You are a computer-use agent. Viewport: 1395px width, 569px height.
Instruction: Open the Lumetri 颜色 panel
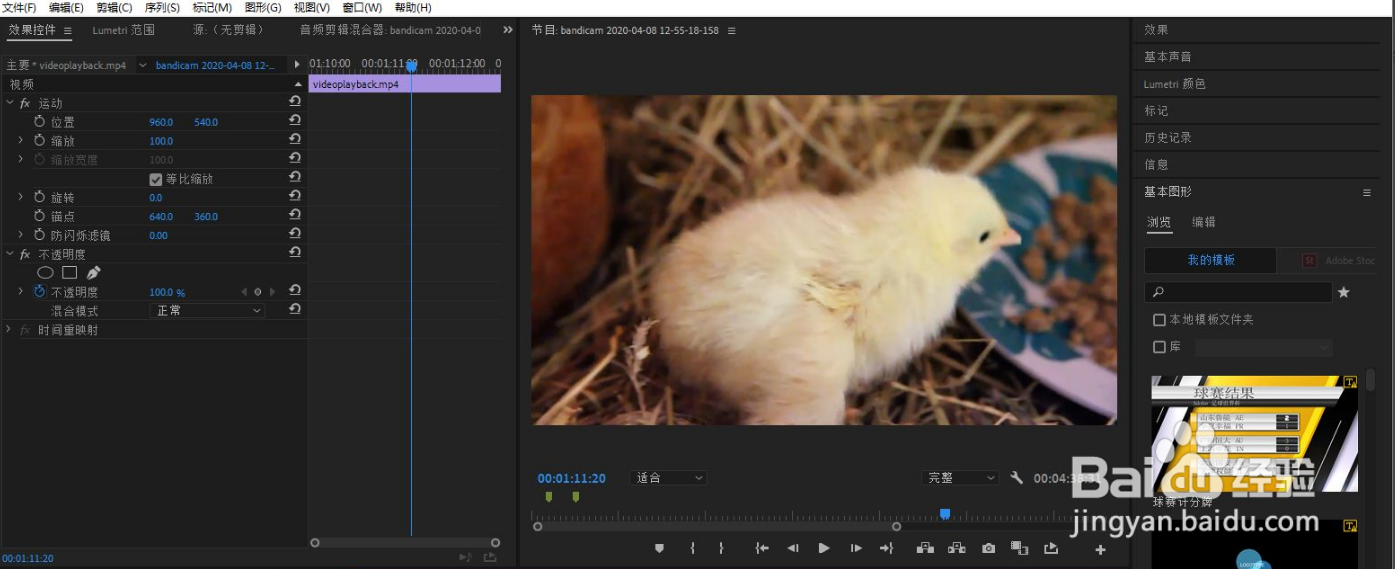(x=1175, y=84)
